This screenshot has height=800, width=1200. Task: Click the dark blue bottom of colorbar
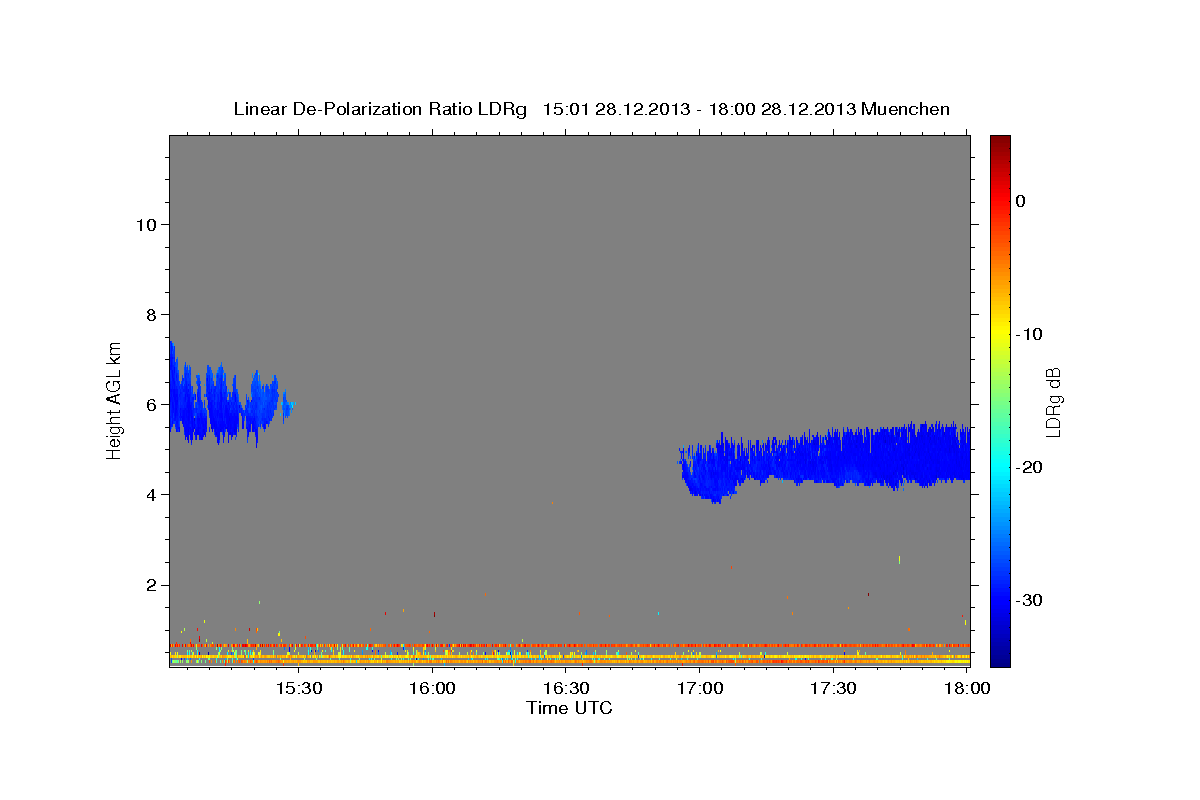(x=1000, y=655)
